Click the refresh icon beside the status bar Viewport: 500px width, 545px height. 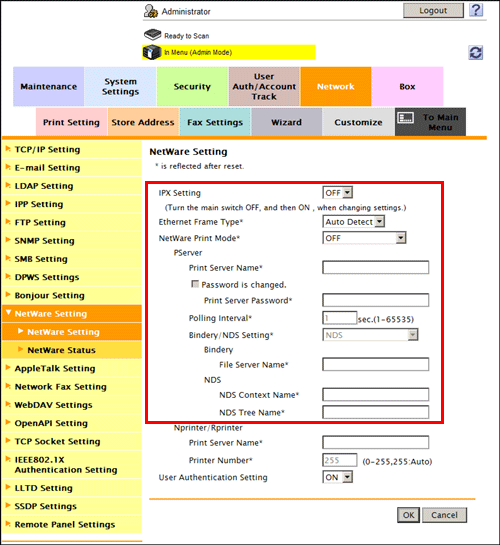point(475,53)
